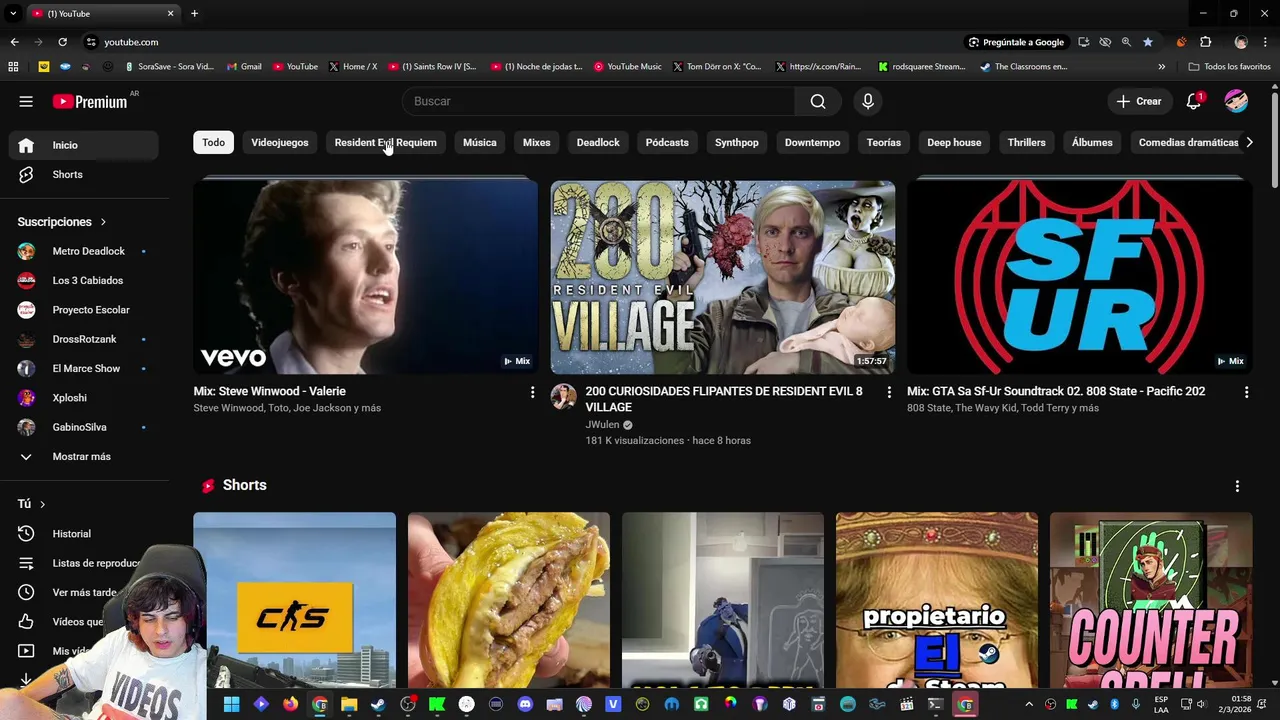This screenshot has height=720, width=1280.
Task: Click the magnifier search button
Action: tap(818, 101)
